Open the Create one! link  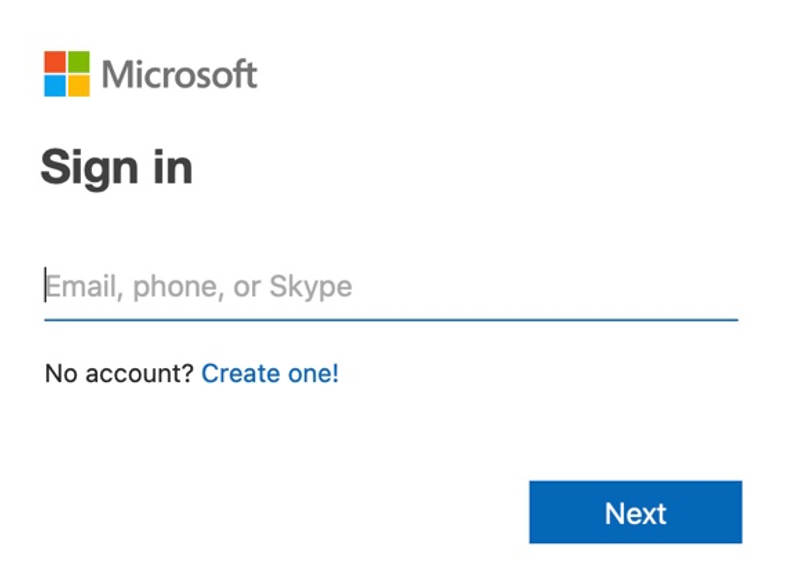coord(270,373)
